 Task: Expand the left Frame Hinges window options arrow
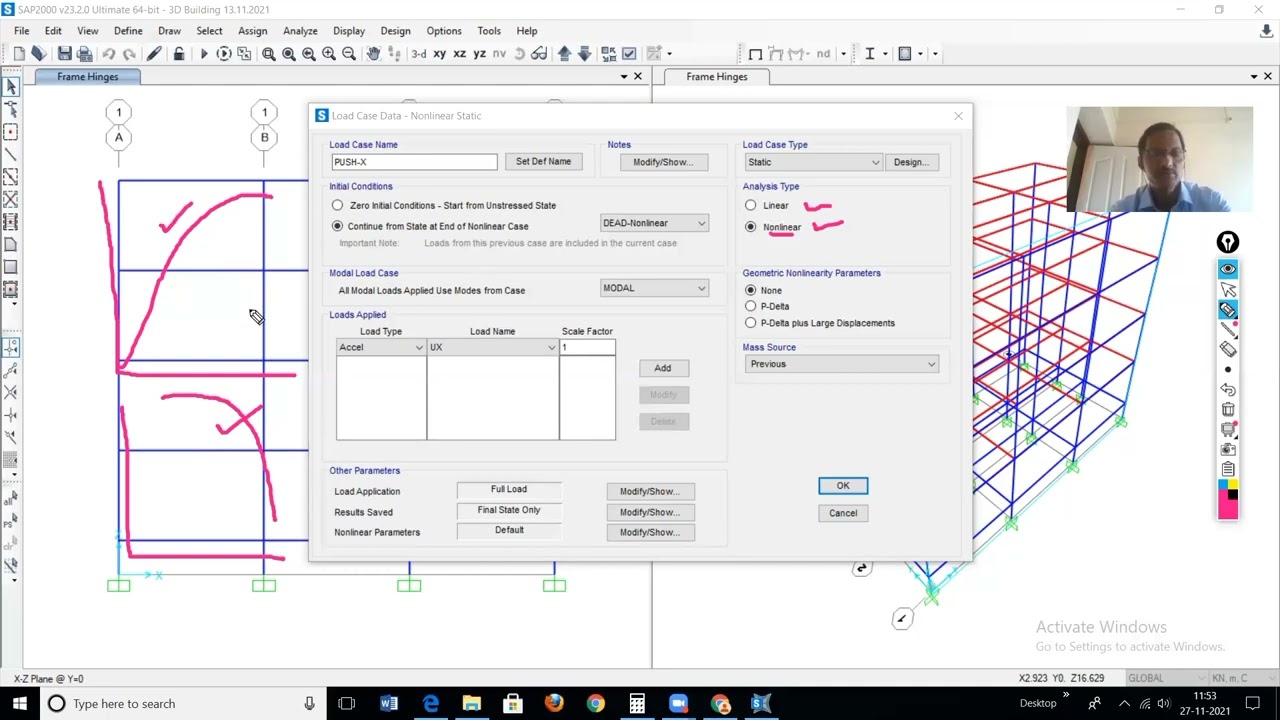click(x=623, y=76)
